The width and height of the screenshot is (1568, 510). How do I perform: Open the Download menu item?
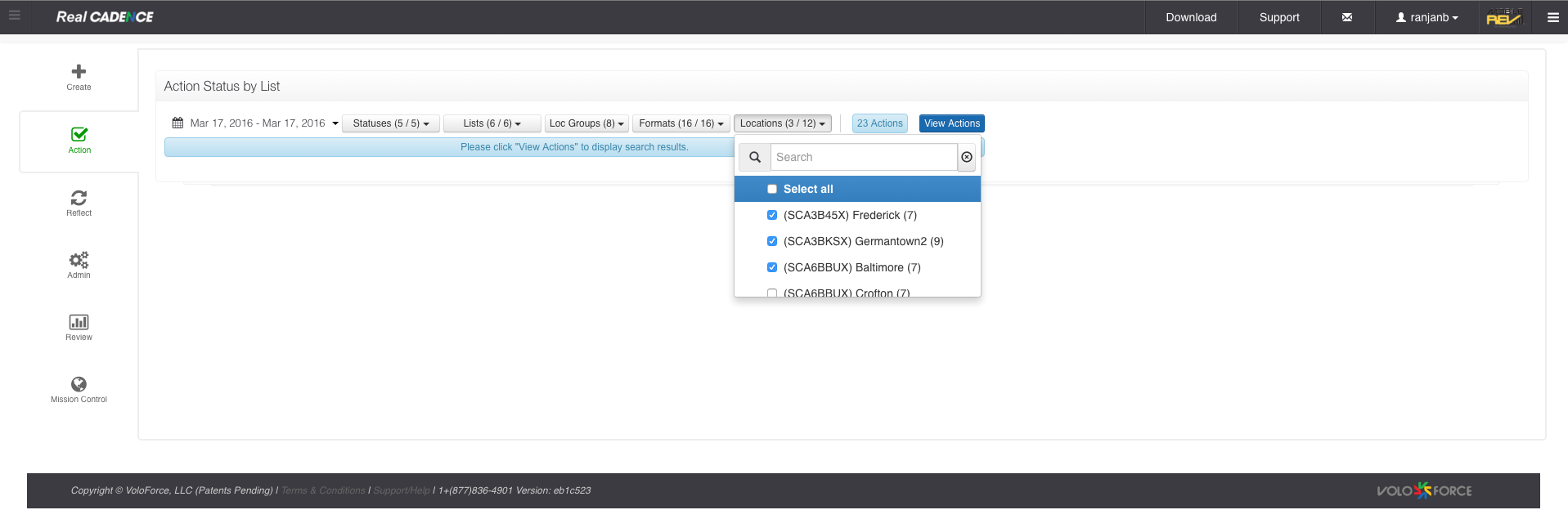point(1191,17)
